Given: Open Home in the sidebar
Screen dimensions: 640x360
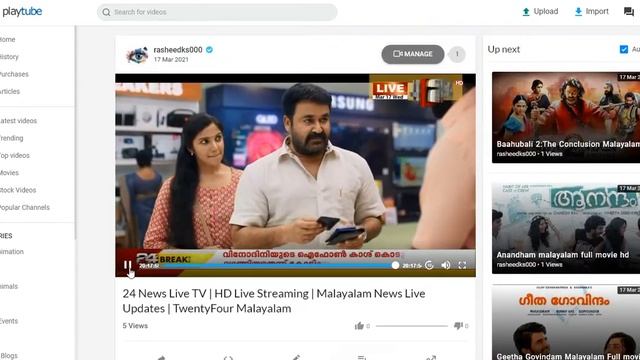Looking at the screenshot, I should click(7, 40).
